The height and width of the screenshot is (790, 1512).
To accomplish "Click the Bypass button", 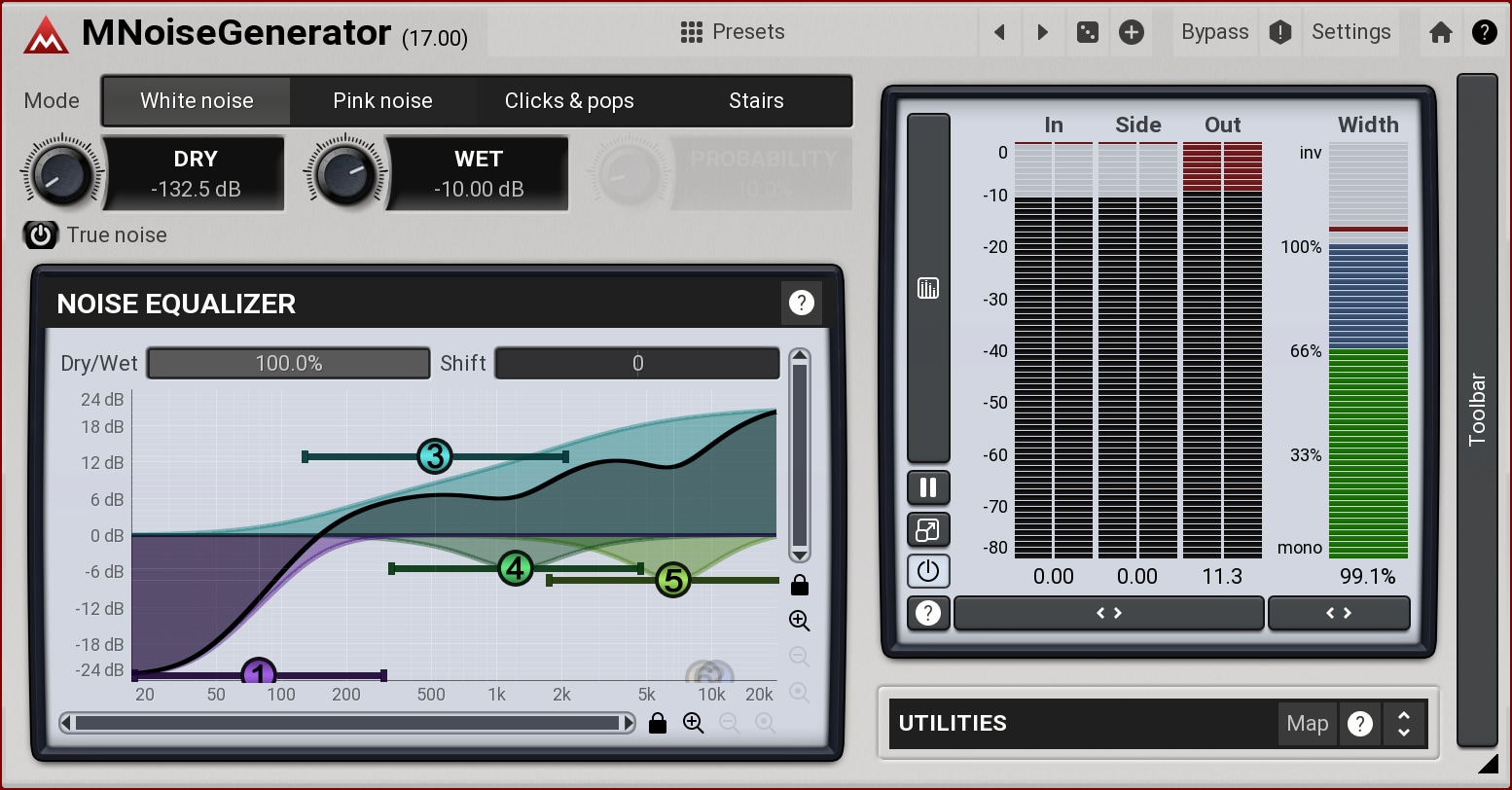I will 1214,32.
